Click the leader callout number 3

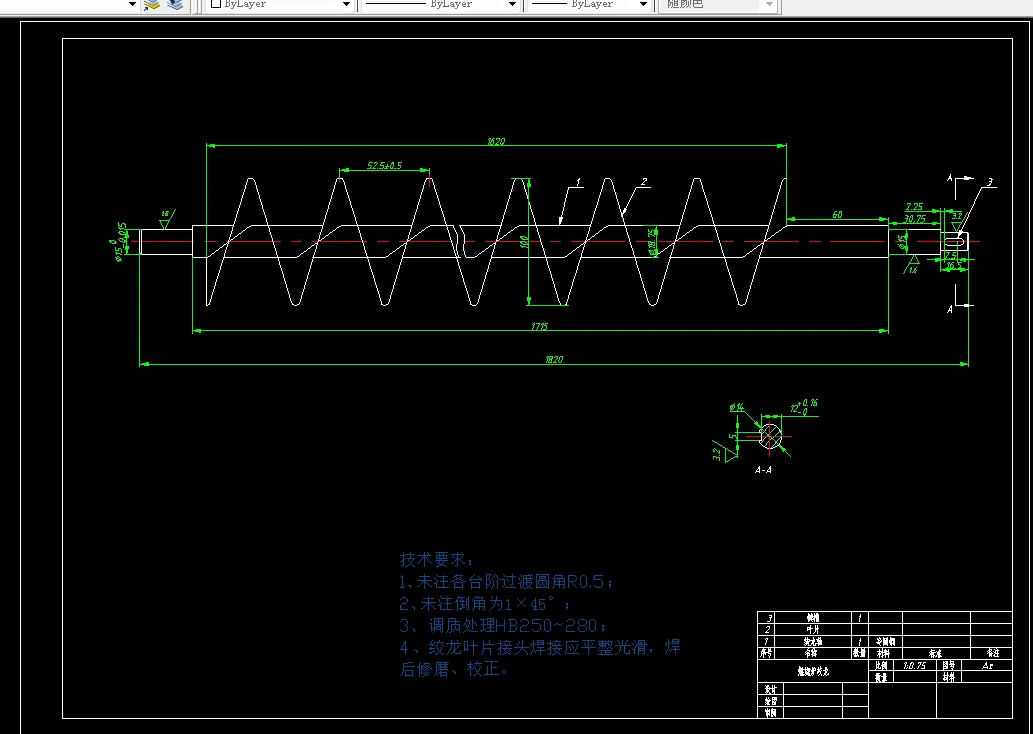[990, 182]
